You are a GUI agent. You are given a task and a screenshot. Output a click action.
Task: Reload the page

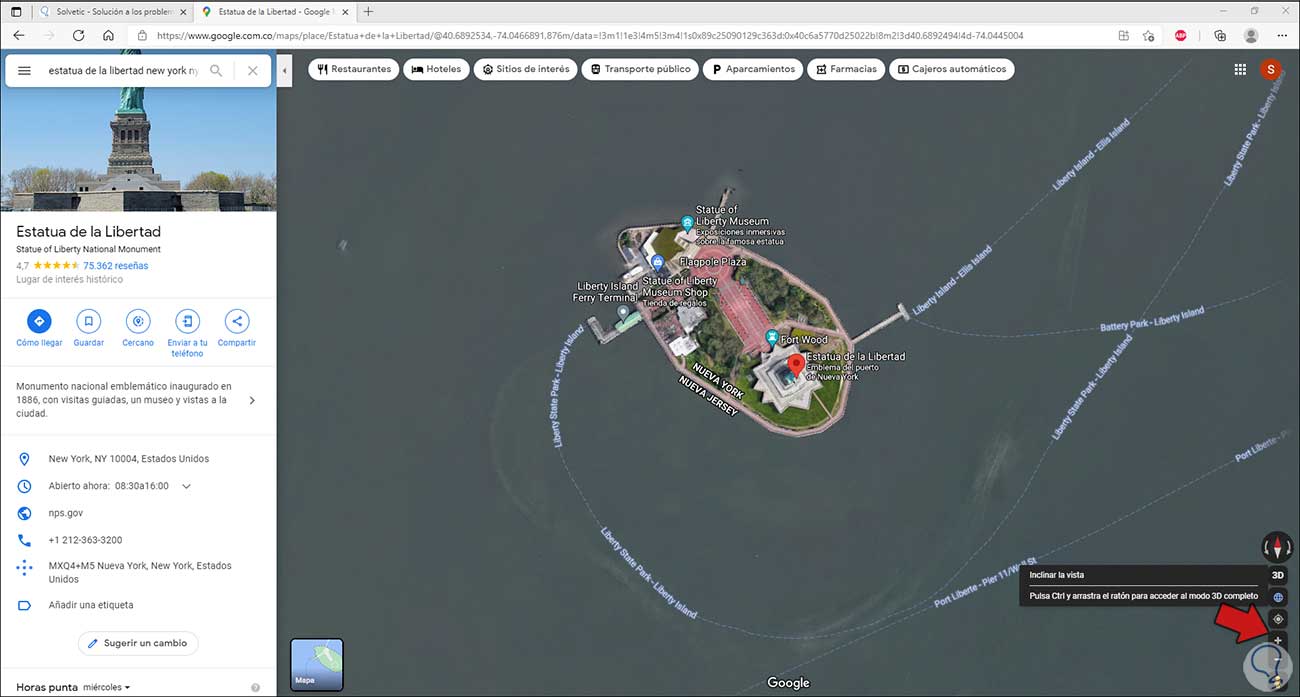[78, 35]
